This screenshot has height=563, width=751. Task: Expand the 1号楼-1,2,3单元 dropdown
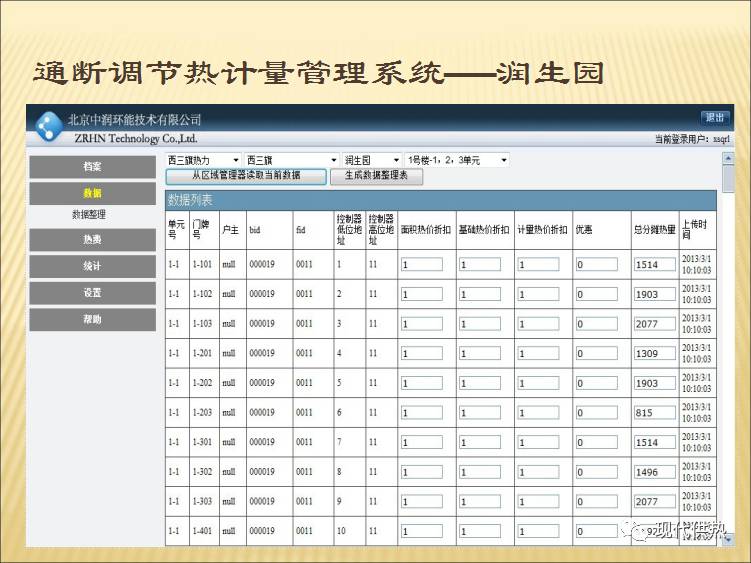457,160
